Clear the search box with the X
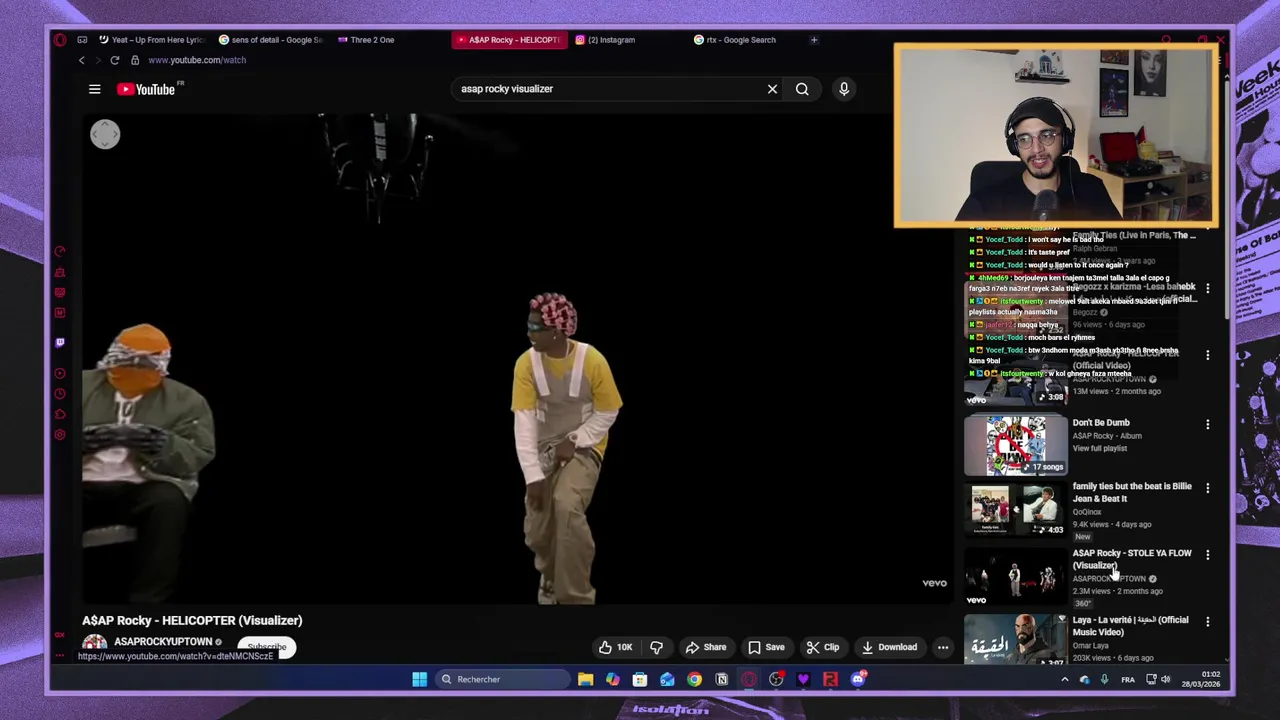Image resolution: width=1280 pixels, height=720 pixels. (x=772, y=89)
